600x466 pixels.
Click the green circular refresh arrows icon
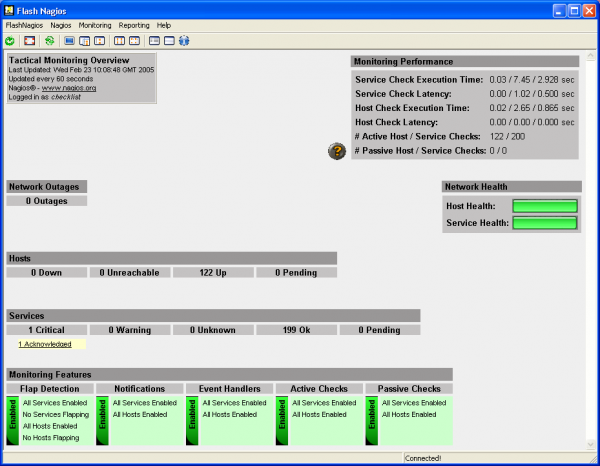point(49,41)
